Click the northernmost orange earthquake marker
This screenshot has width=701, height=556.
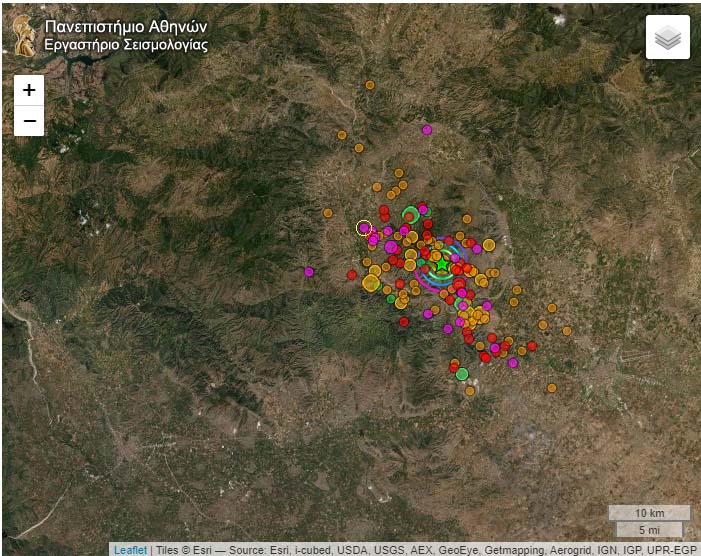point(369,85)
